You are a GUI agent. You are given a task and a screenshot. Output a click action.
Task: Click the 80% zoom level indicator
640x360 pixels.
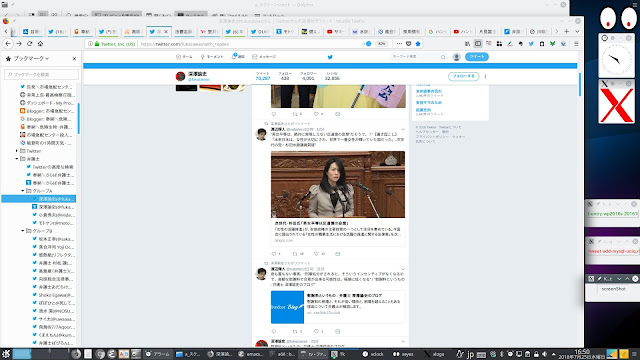381,44
